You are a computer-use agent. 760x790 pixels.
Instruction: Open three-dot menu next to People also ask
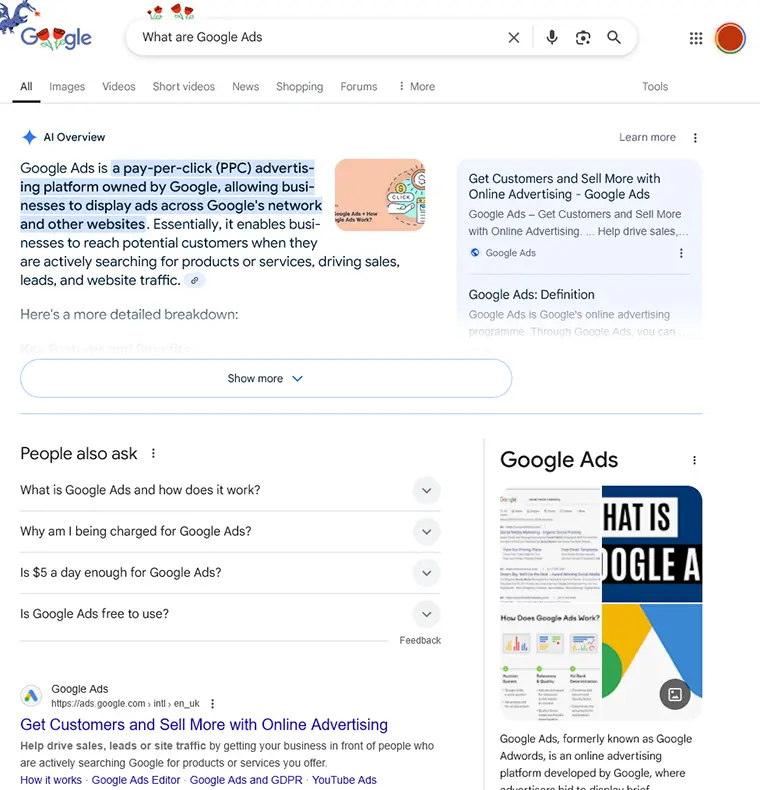[153, 453]
